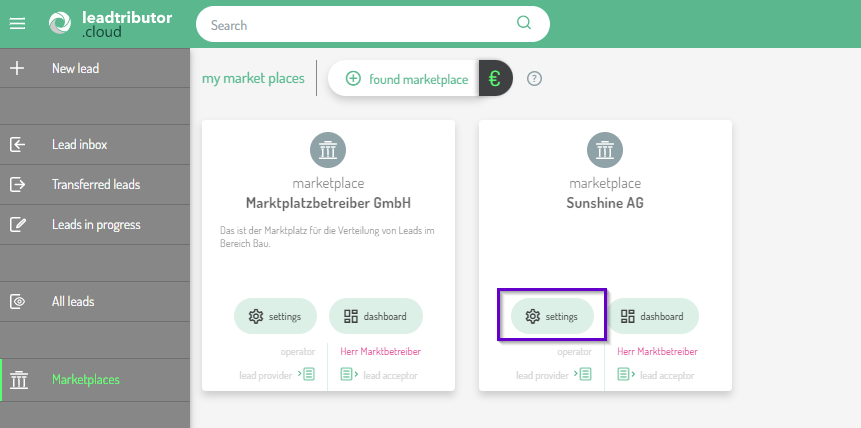Click lead acceptor icon on Marktplatzbetreiber card
This screenshot has width=861, height=428.
tap(348, 375)
